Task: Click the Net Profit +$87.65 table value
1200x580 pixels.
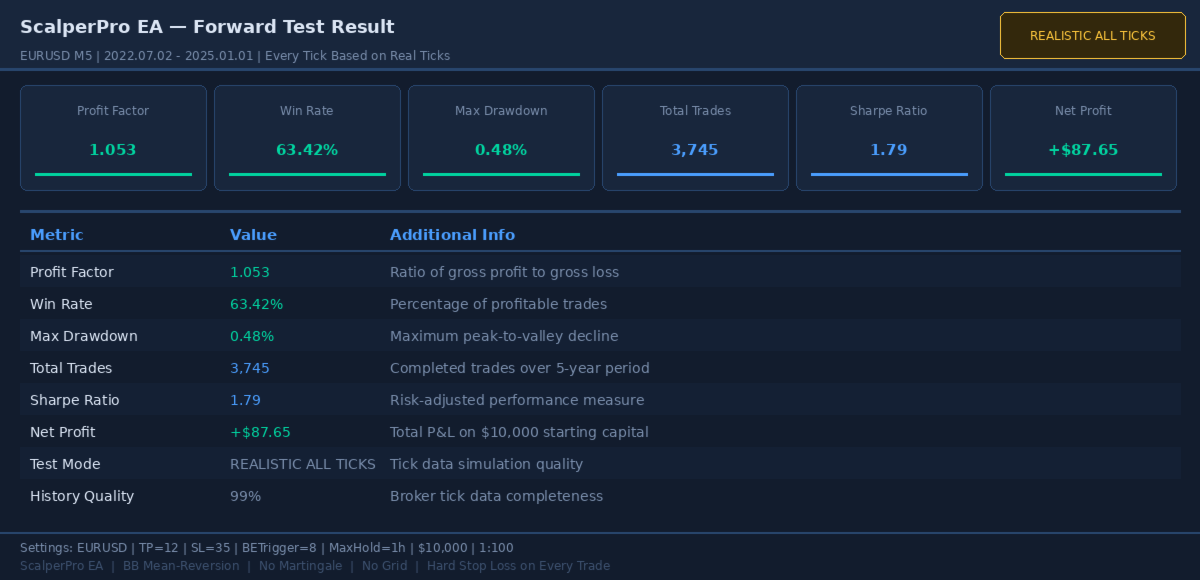Action: (x=260, y=432)
